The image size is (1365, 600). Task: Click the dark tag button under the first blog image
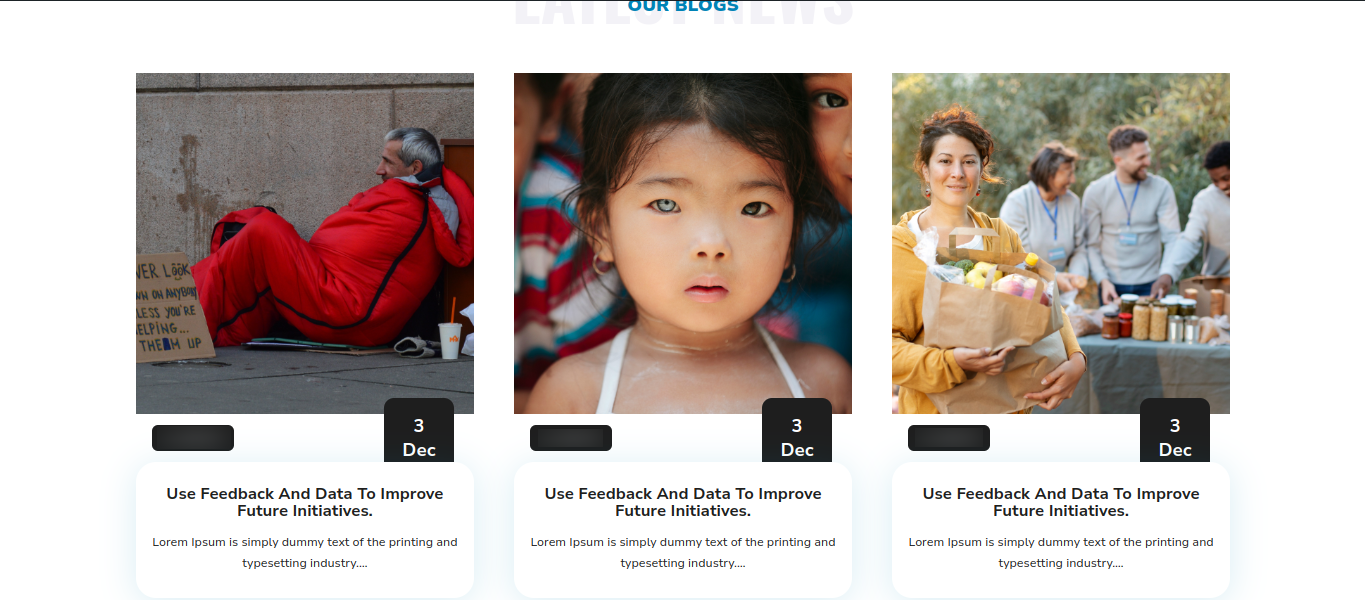[193, 438]
